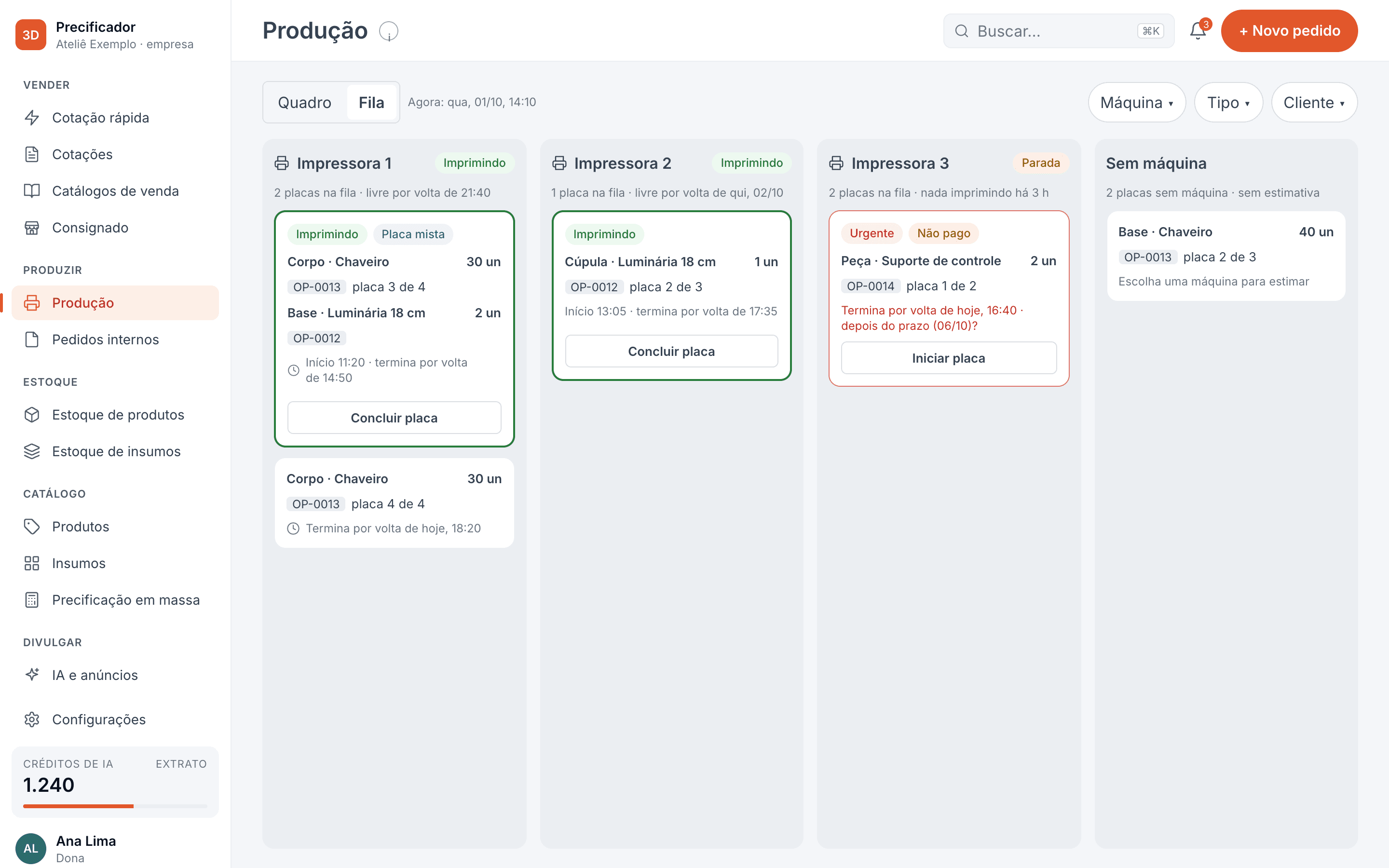Image resolution: width=1389 pixels, height=868 pixels.
Task: Open Consignado store icon
Action: (32, 228)
